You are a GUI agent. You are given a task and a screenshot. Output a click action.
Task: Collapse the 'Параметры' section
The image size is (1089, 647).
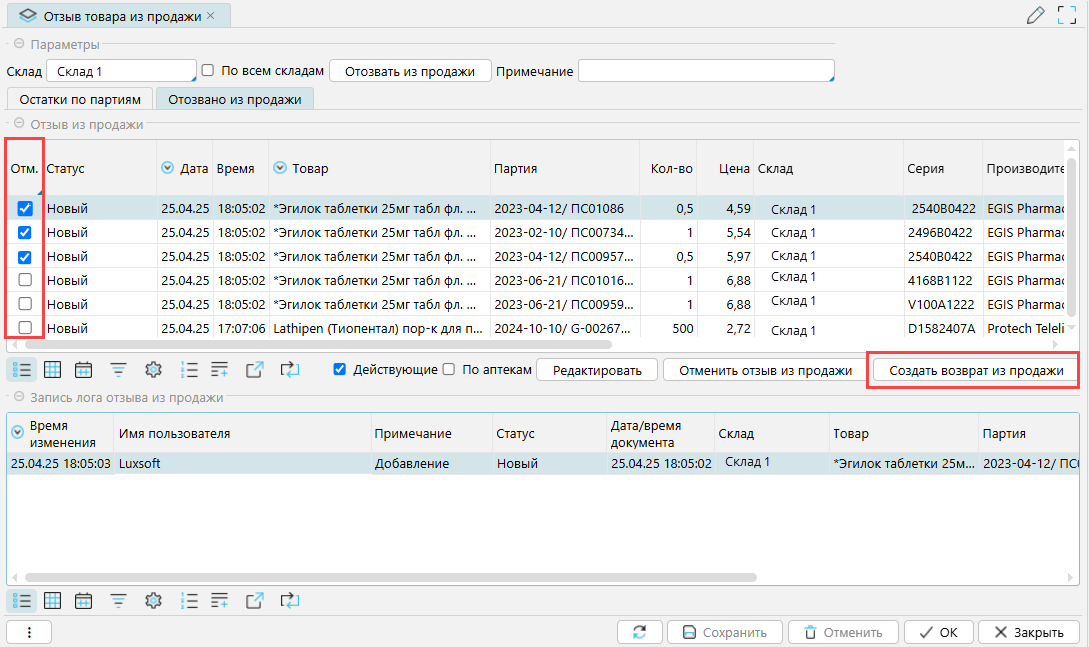[18, 45]
